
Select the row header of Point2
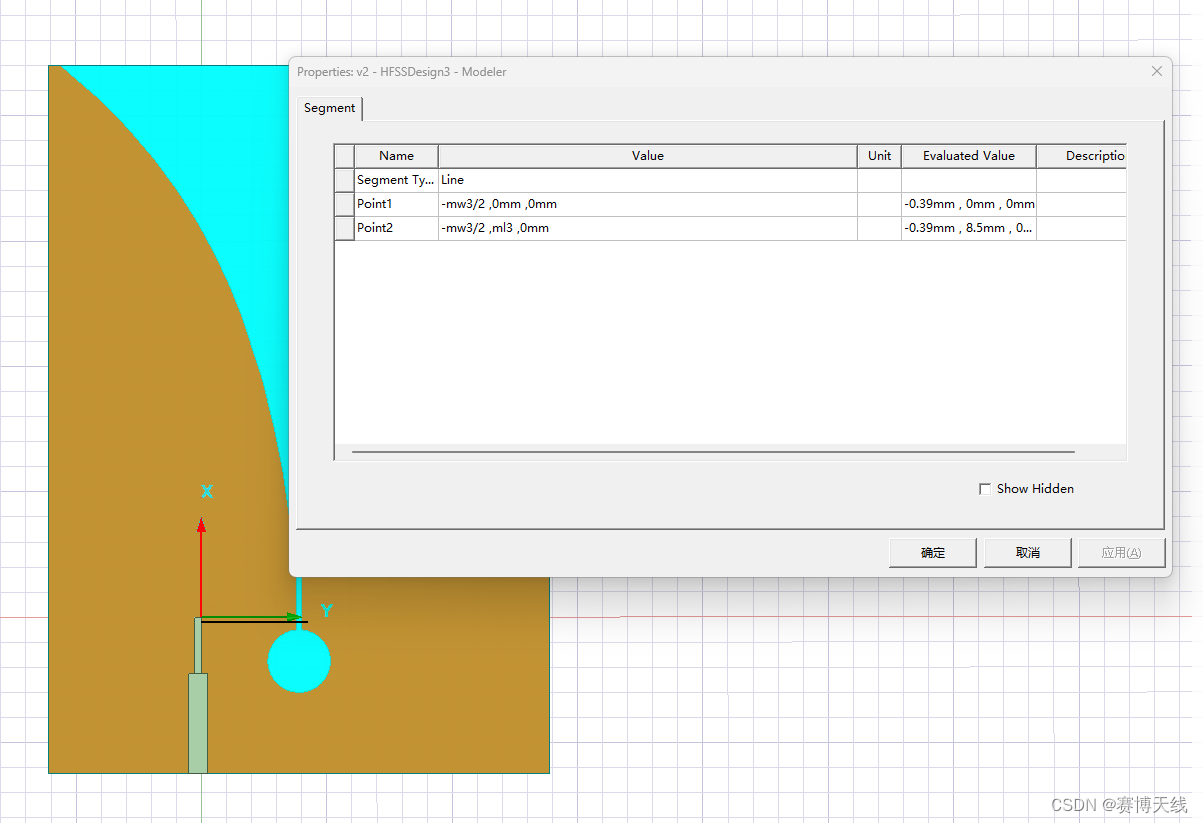coord(344,228)
